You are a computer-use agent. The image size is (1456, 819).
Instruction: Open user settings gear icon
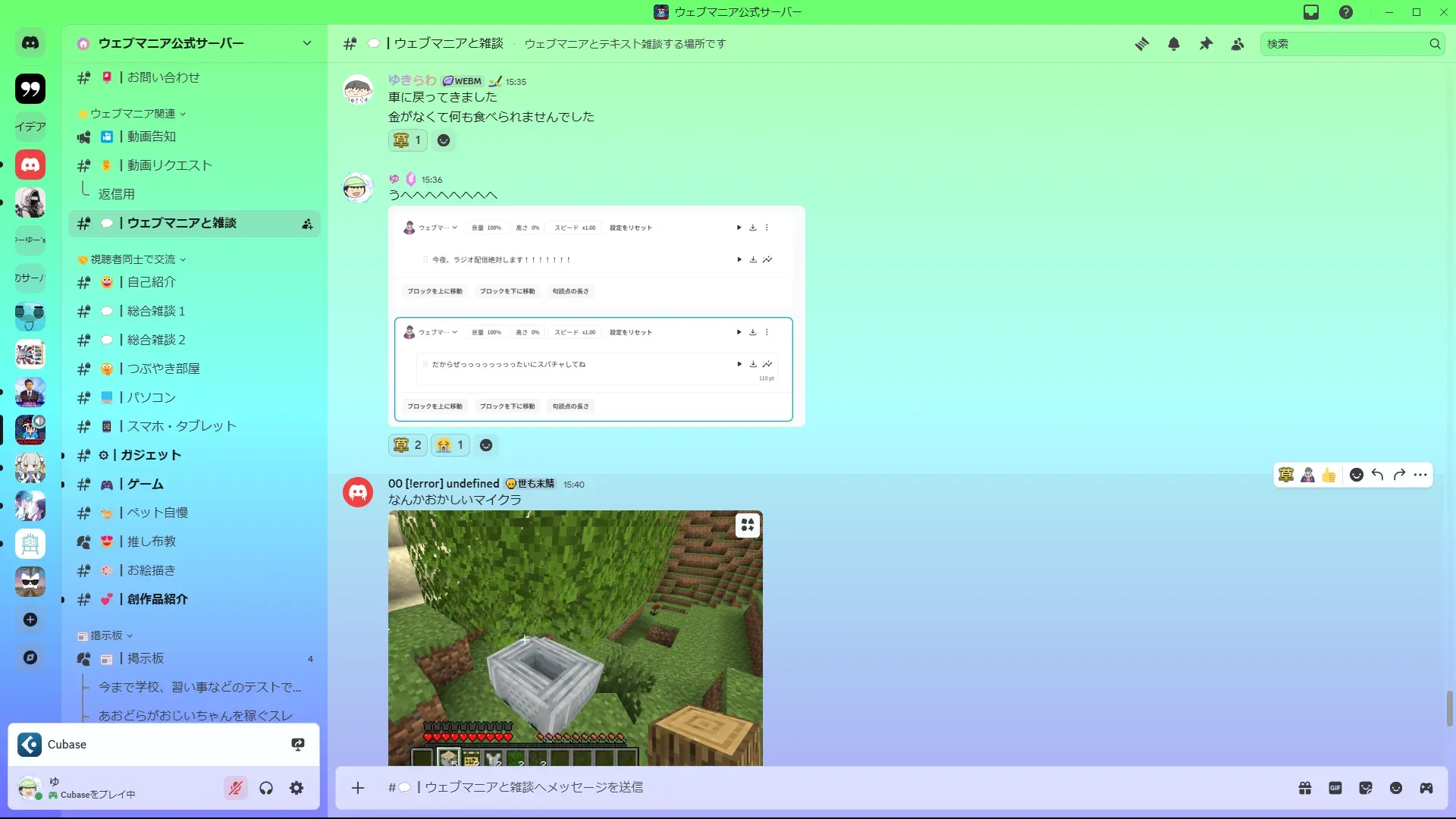[x=297, y=788]
